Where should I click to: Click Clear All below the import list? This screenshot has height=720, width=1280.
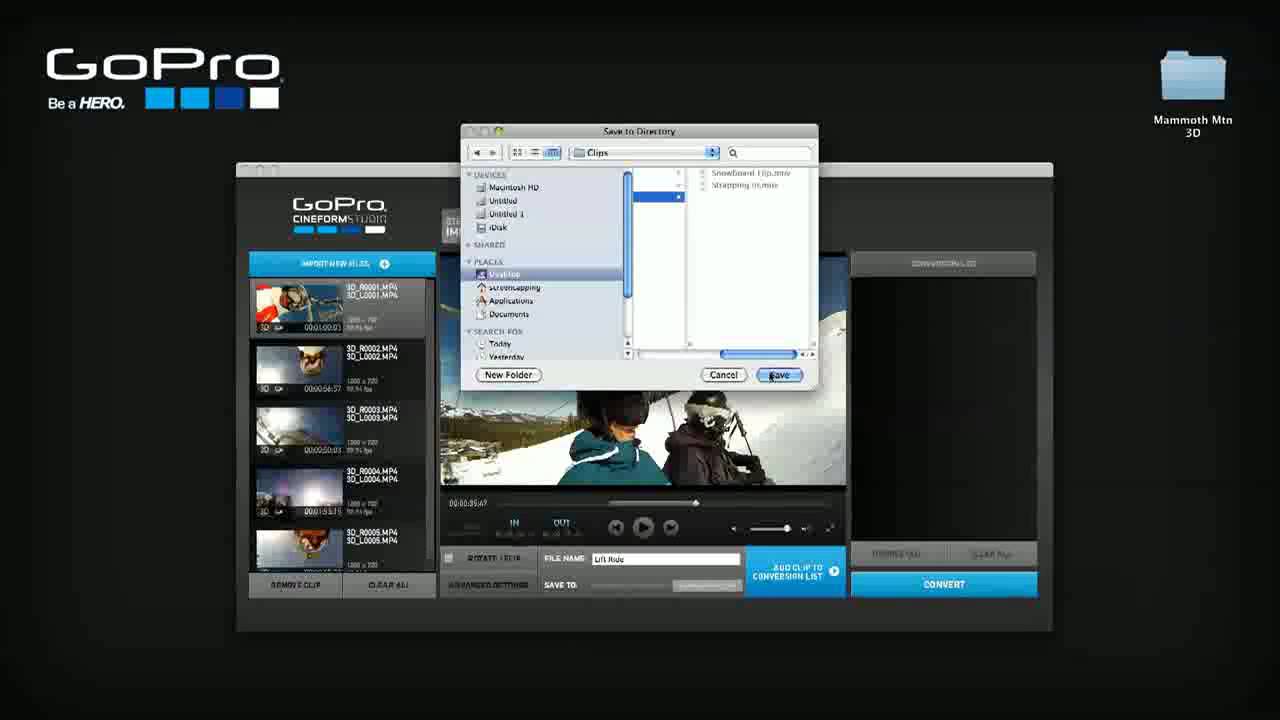click(388, 585)
